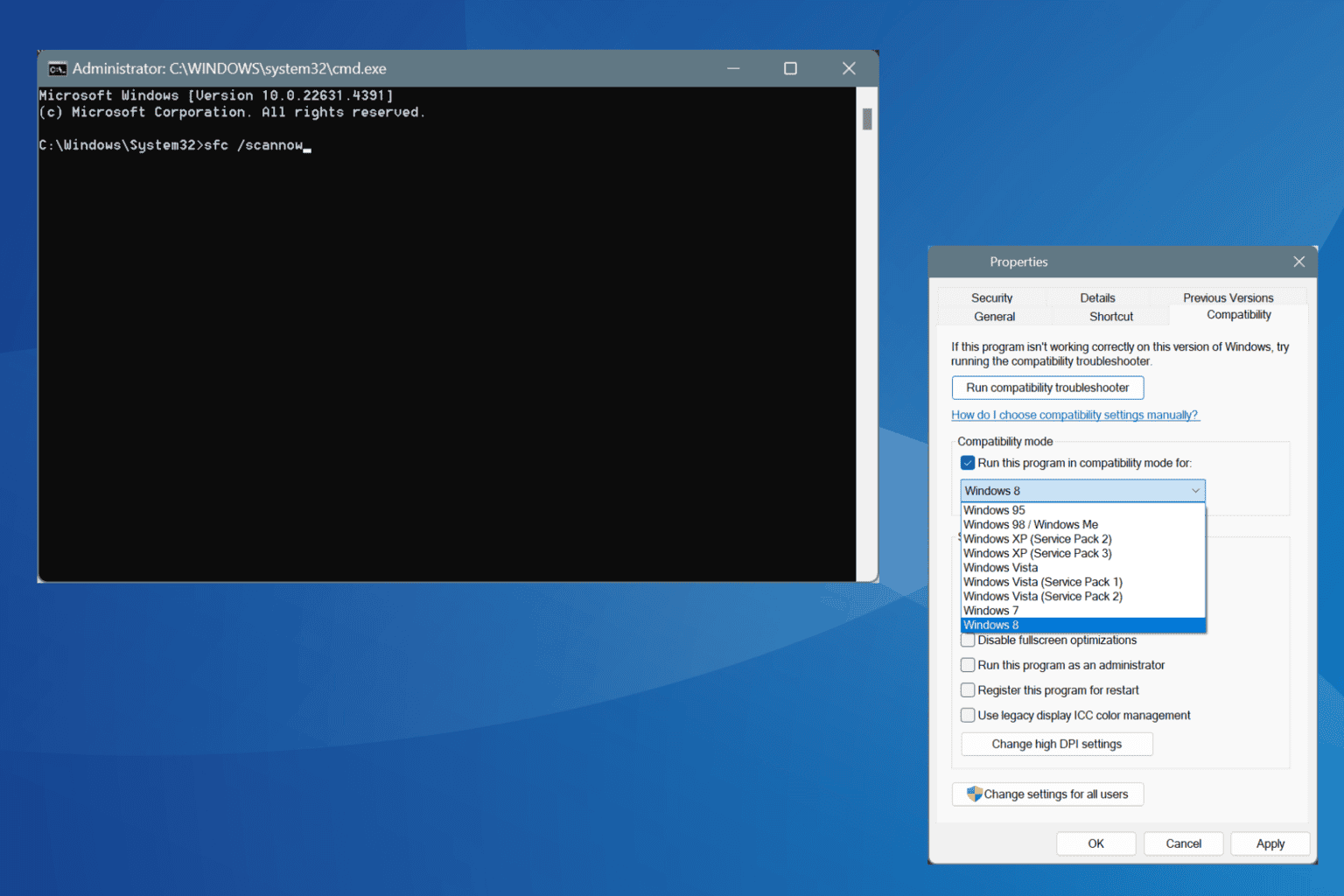Run compatibility troubleshooter
The height and width of the screenshot is (896, 1344).
1047,388
